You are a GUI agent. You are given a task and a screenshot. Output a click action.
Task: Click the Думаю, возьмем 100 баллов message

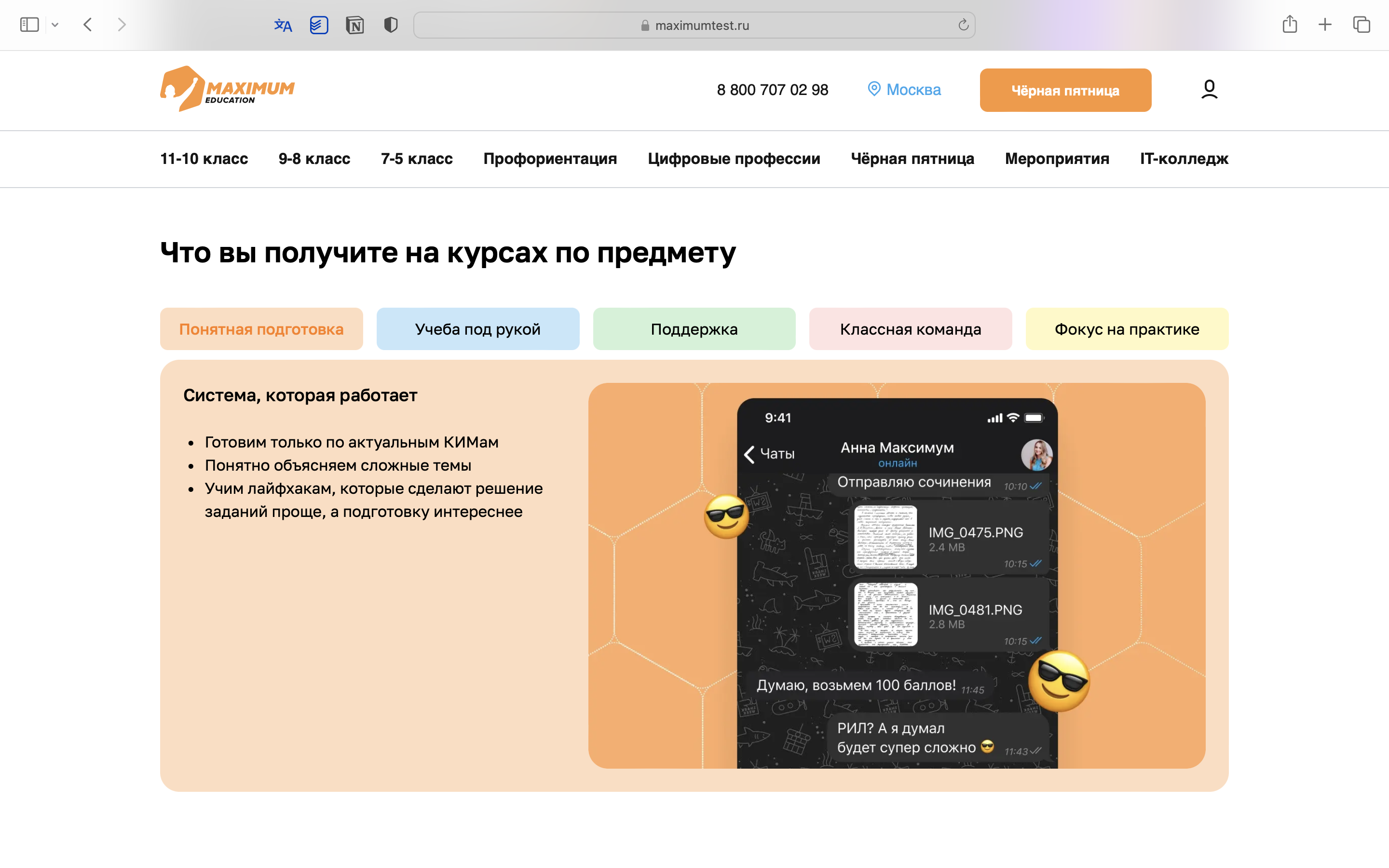click(870, 685)
